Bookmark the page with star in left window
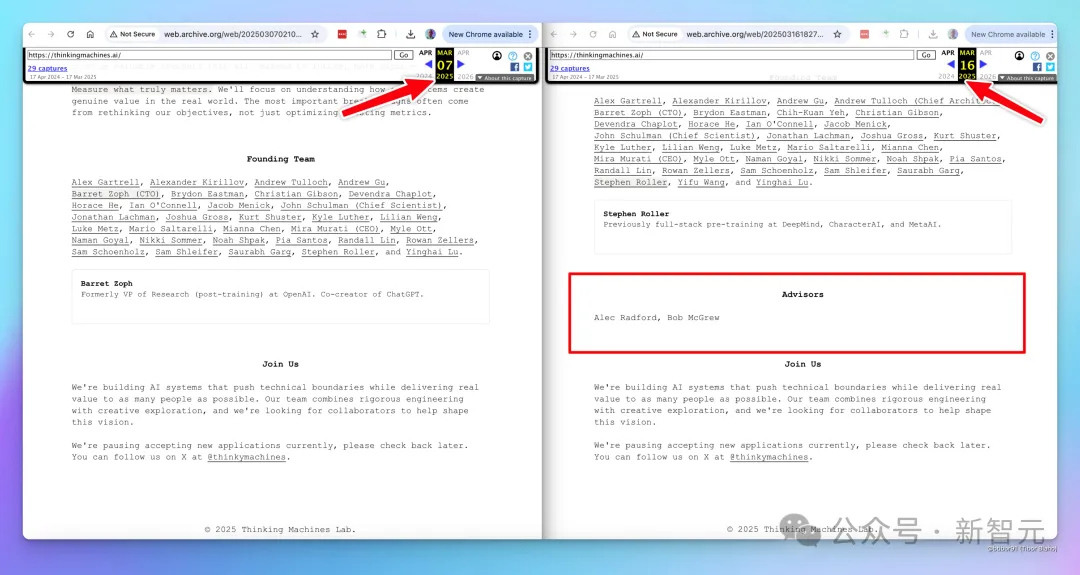Screen dimensions: 1080x575 point(315,34)
